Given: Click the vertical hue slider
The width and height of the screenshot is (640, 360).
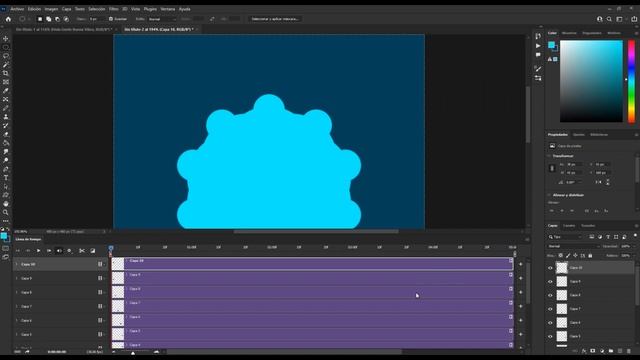Looking at the screenshot, I should click(631, 81).
